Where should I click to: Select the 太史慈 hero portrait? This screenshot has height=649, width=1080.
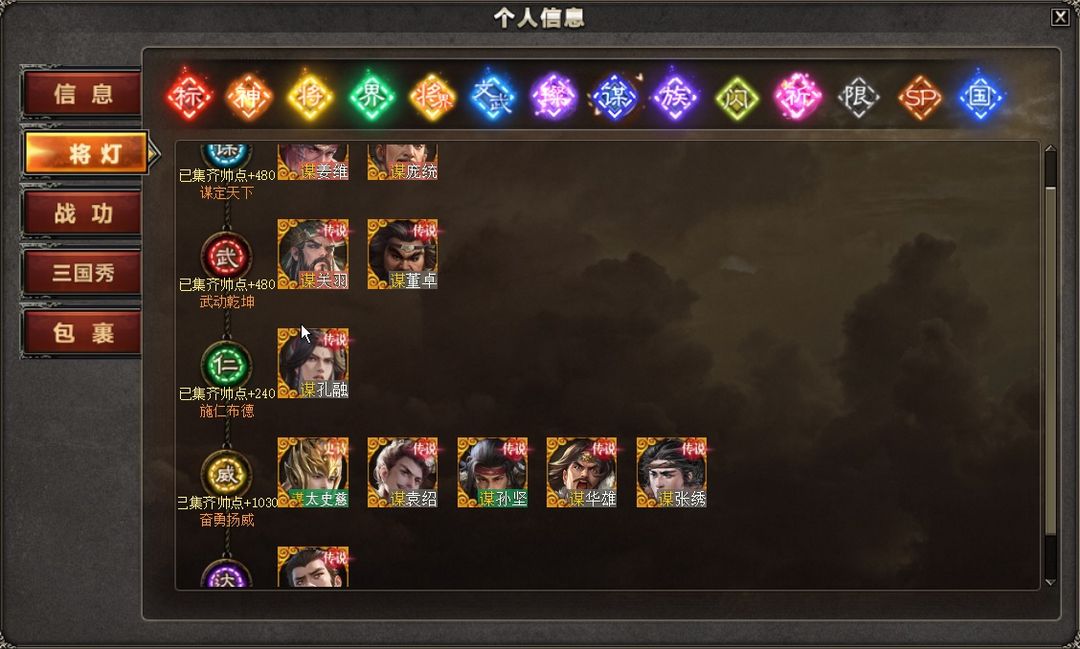point(313,473)
